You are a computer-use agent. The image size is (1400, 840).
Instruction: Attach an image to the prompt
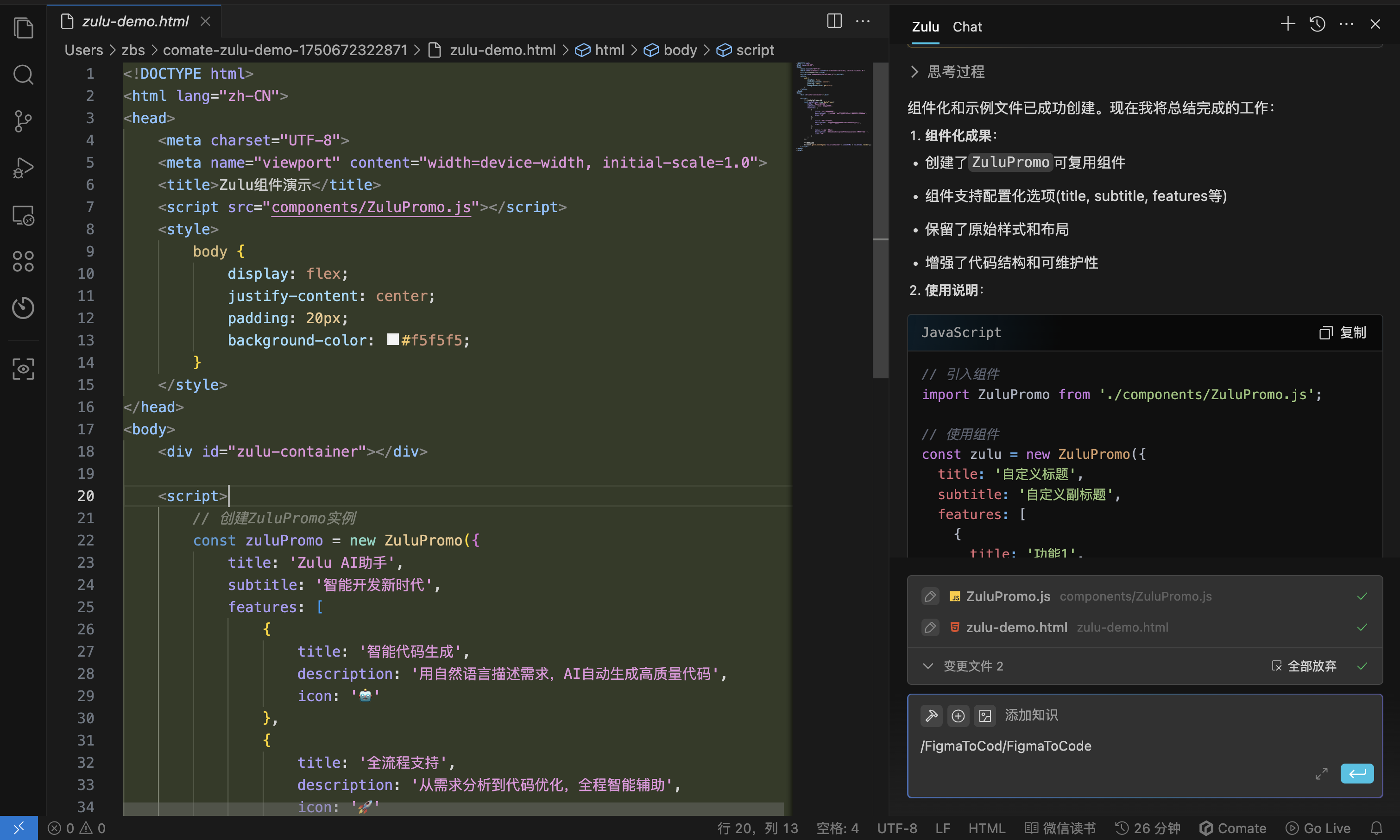tap(984, 715)
